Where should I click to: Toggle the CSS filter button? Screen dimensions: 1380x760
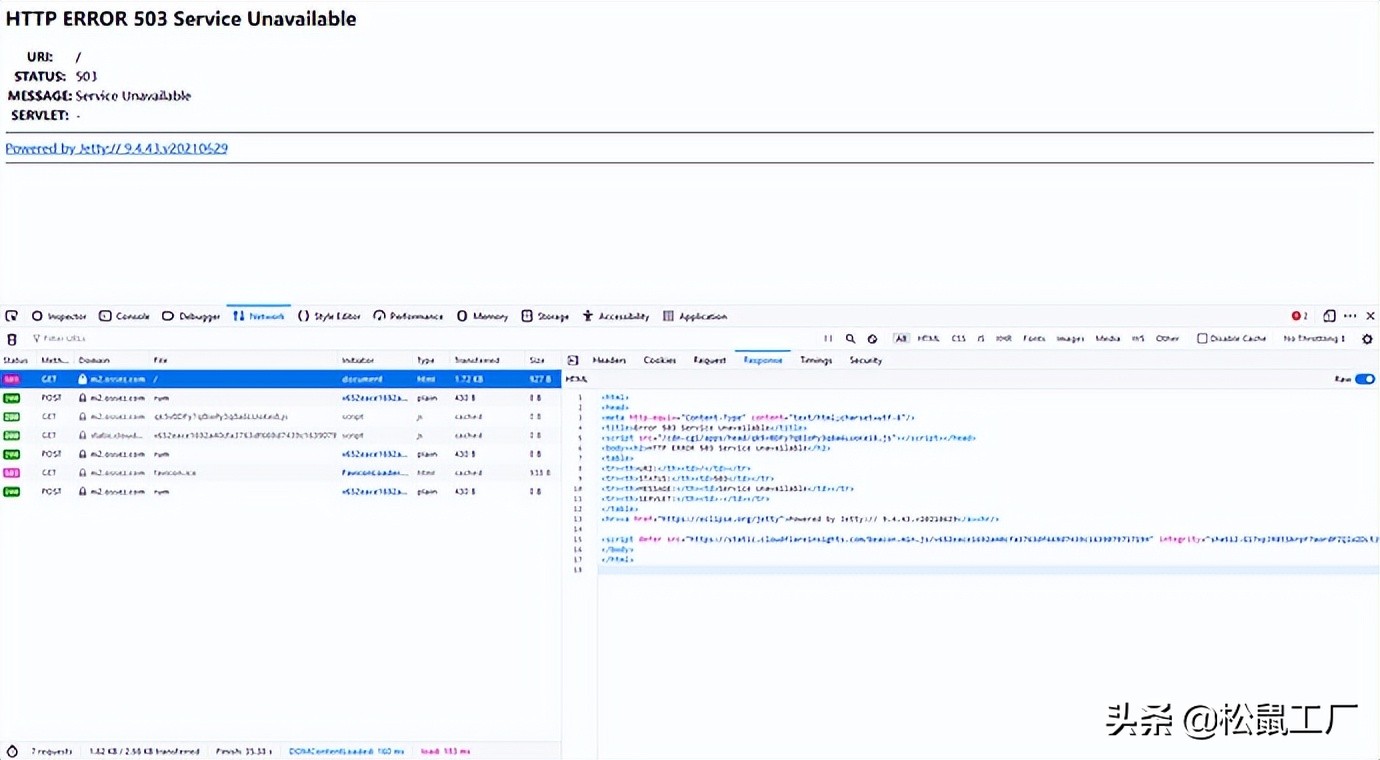(958, 339)
